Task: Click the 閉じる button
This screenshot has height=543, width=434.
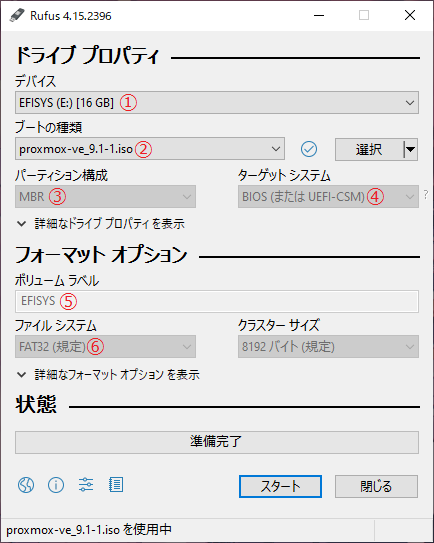Action: 376,487
